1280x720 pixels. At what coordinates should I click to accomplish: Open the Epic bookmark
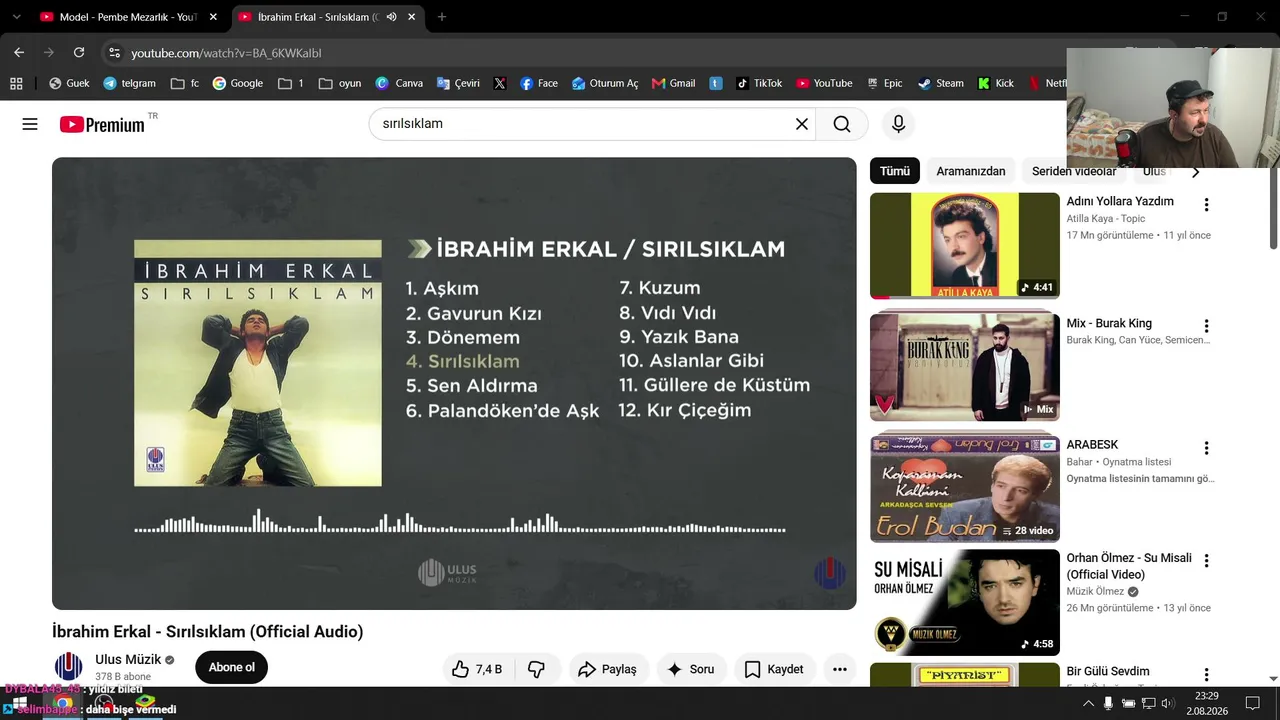pos(884,83)
